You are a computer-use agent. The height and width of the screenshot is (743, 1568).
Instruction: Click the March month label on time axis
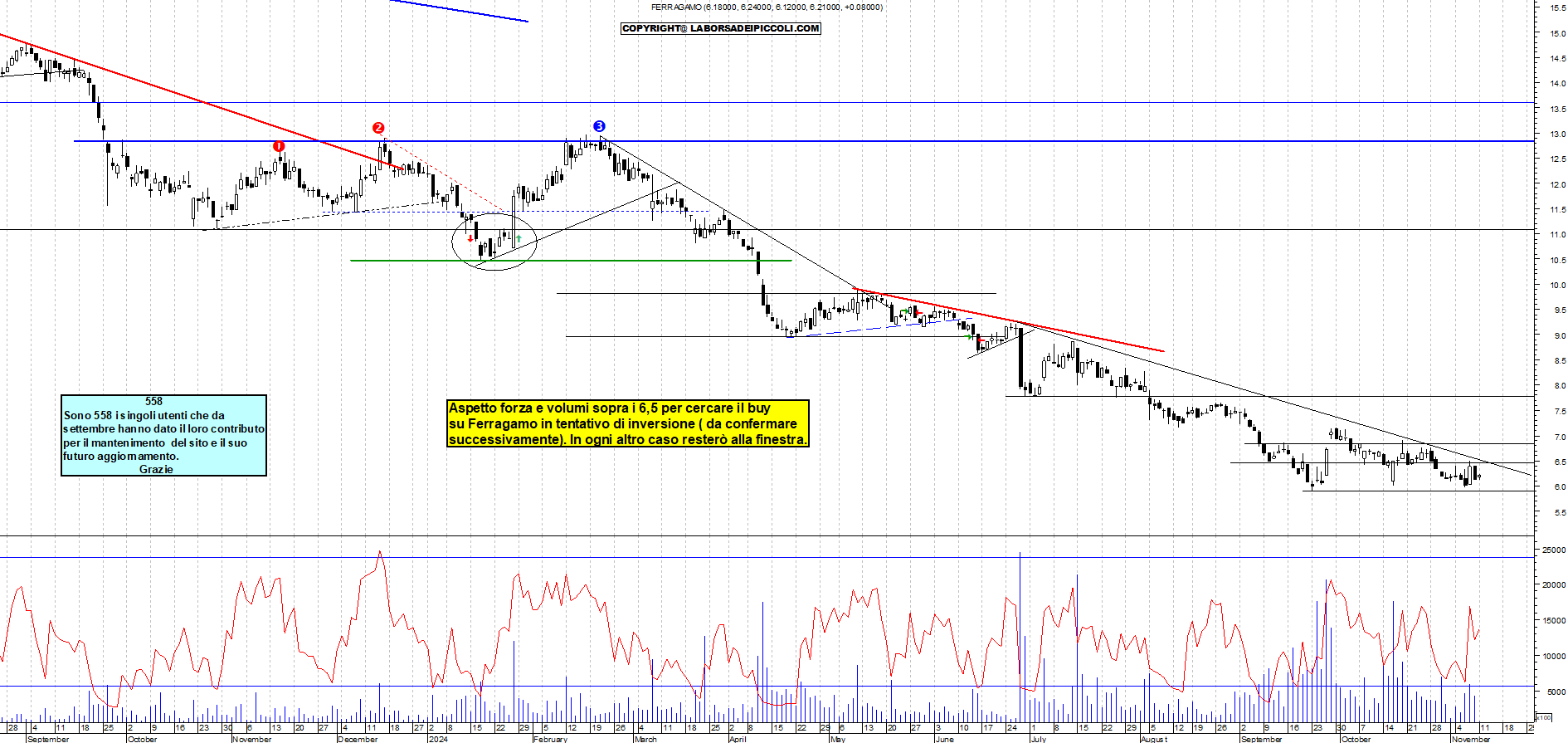pos(645,739)
